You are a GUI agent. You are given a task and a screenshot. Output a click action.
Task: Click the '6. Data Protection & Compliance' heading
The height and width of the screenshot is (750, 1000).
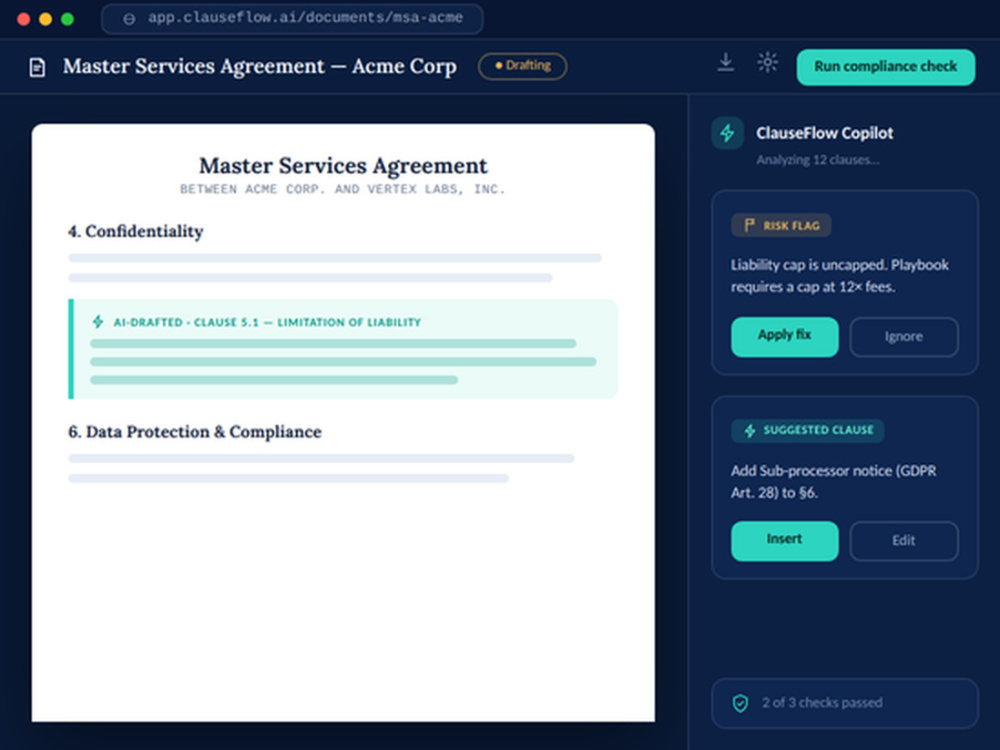point(195,432)
